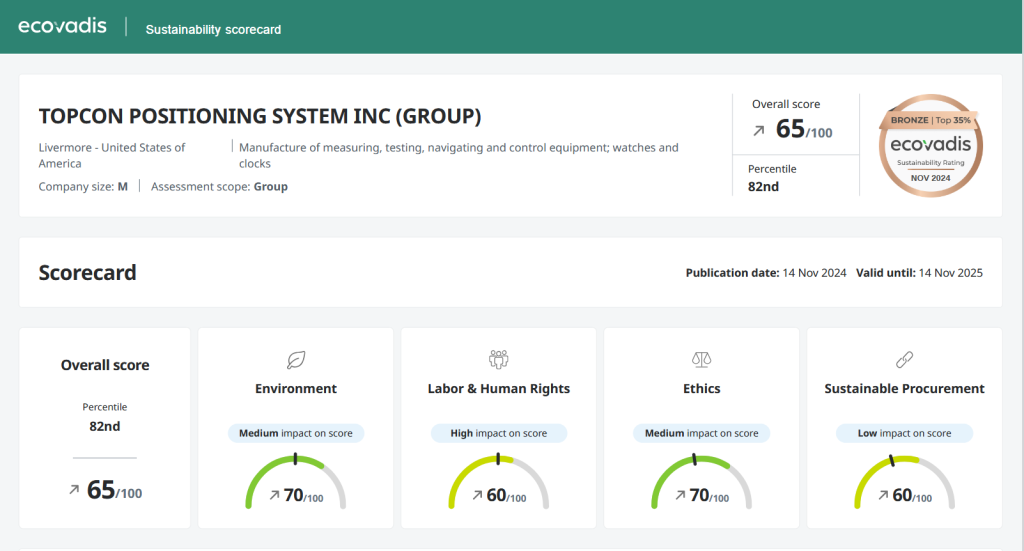
Task: Click the 82nd percentile value in the company header
Action: pyautogui.click(x=763, y=187)
